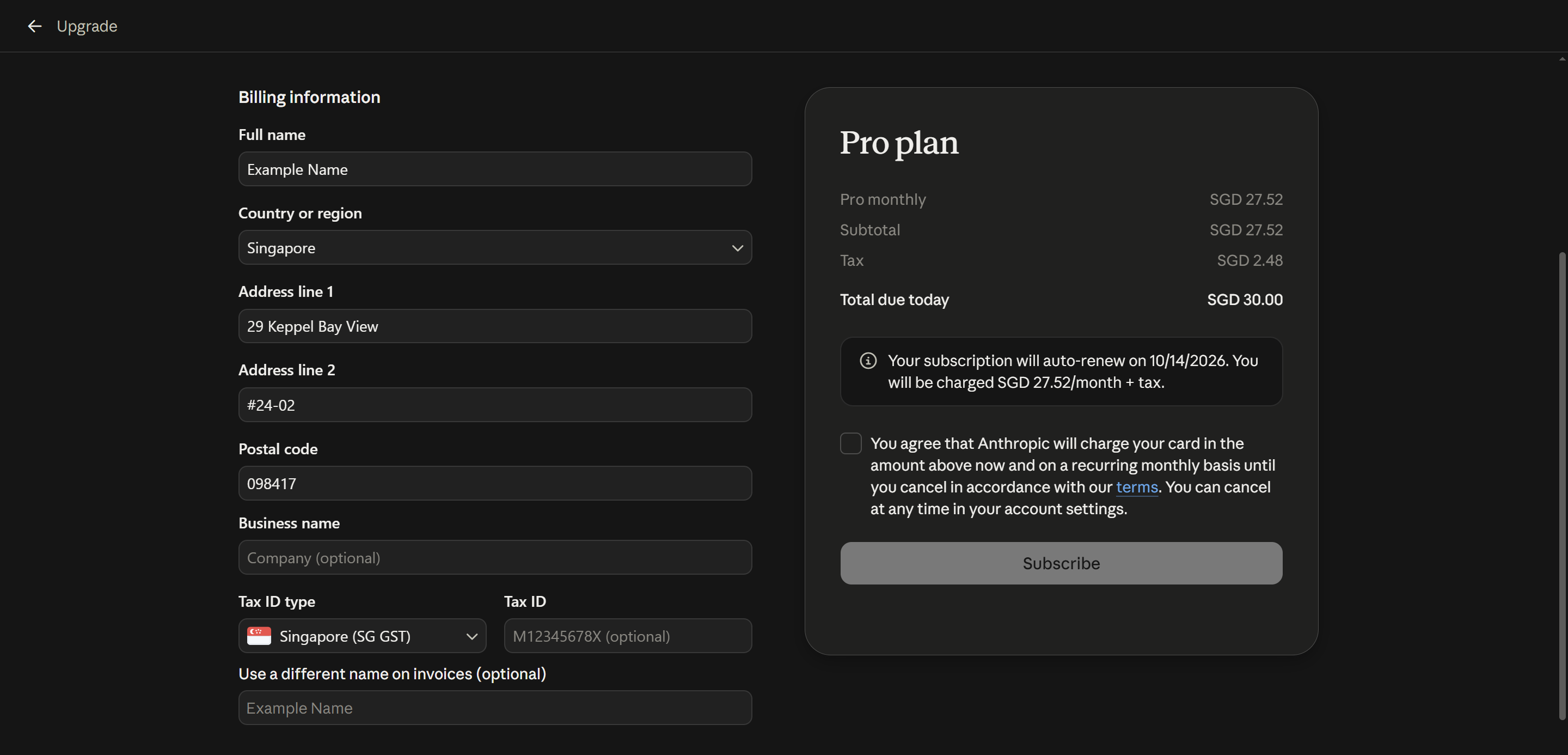
Task: Open the Tax ID type dropdown
Action: click(x=362, y=636)
